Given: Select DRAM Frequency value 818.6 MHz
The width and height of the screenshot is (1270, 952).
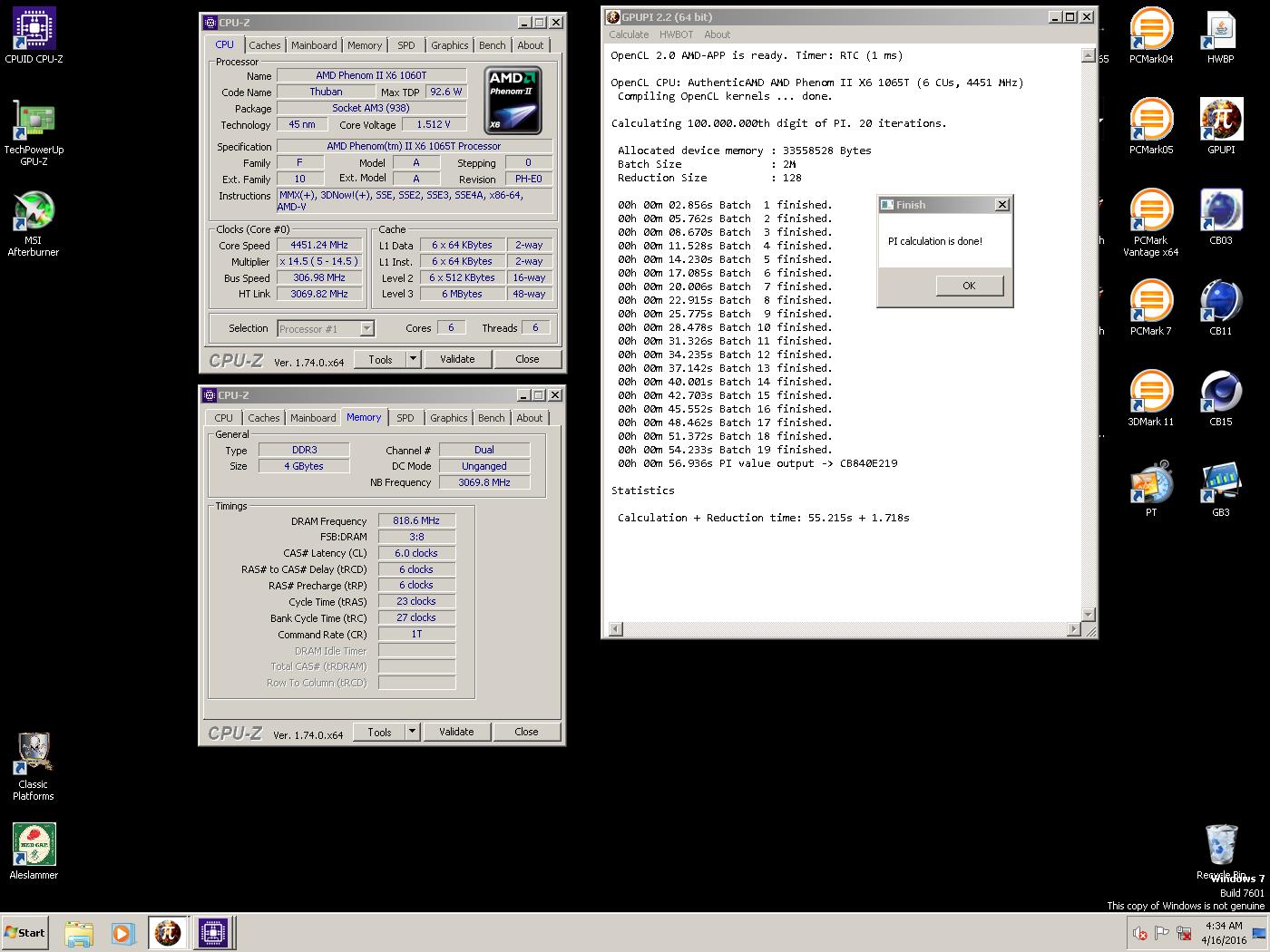Looking at the screenshot, I should click(416, 520).
